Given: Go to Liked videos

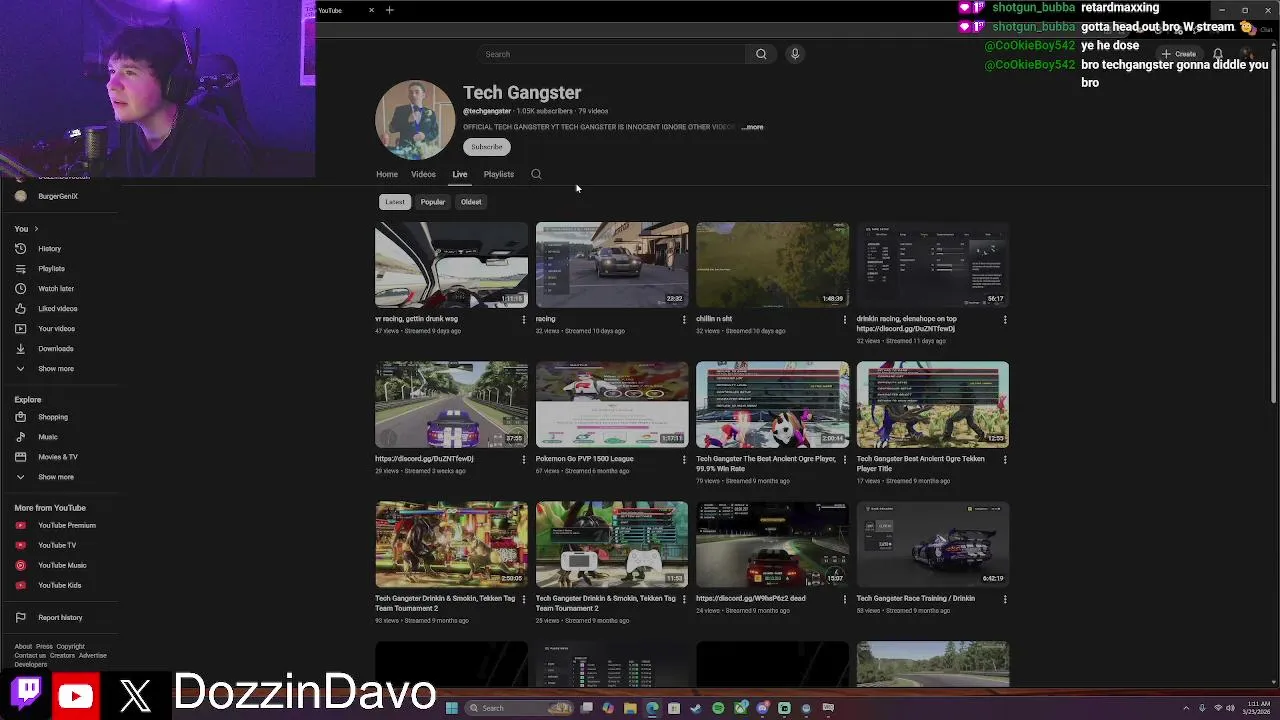Looking at the screenshot, I should [x=57, y=308].
